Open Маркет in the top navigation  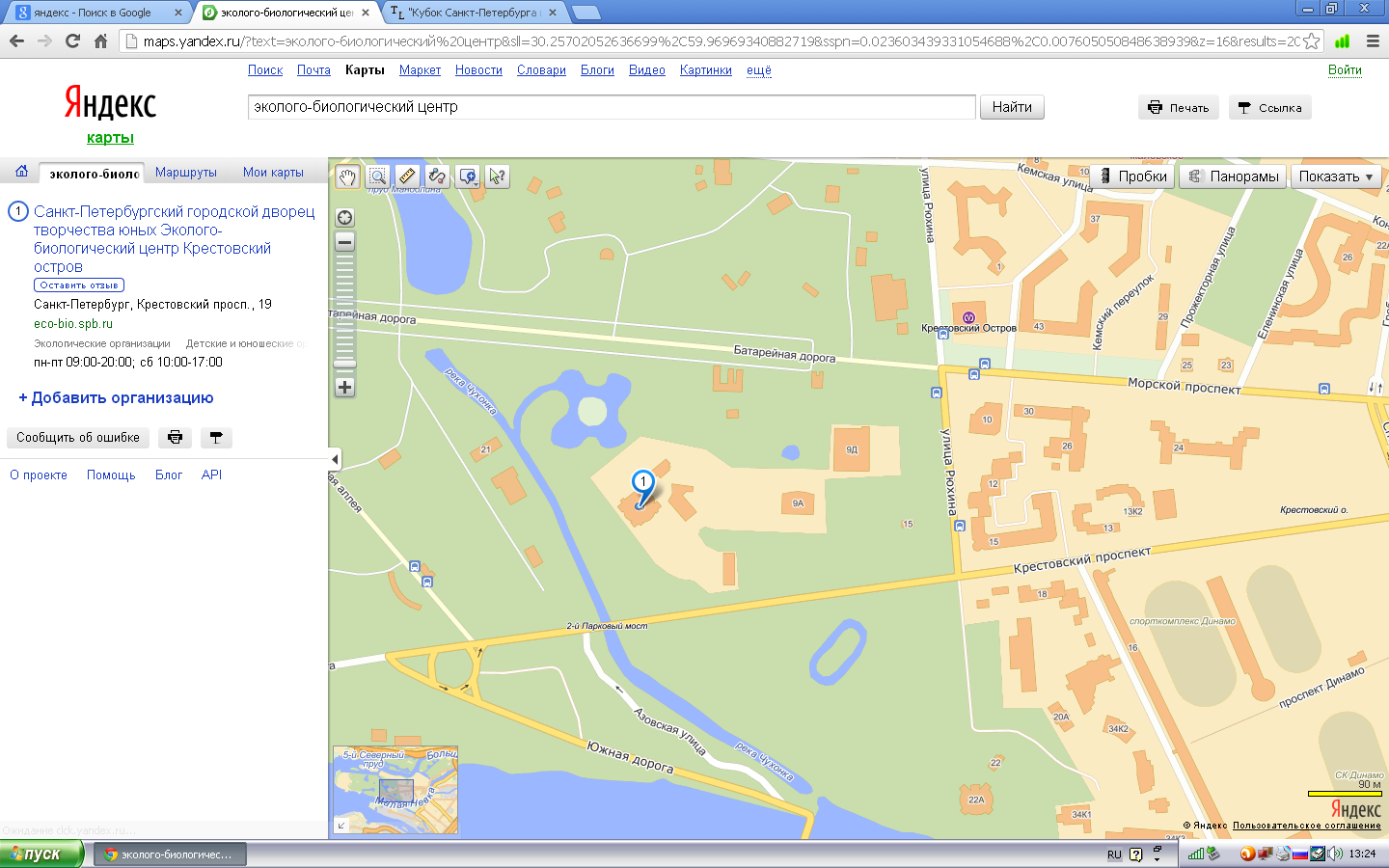tap(420, 70)
